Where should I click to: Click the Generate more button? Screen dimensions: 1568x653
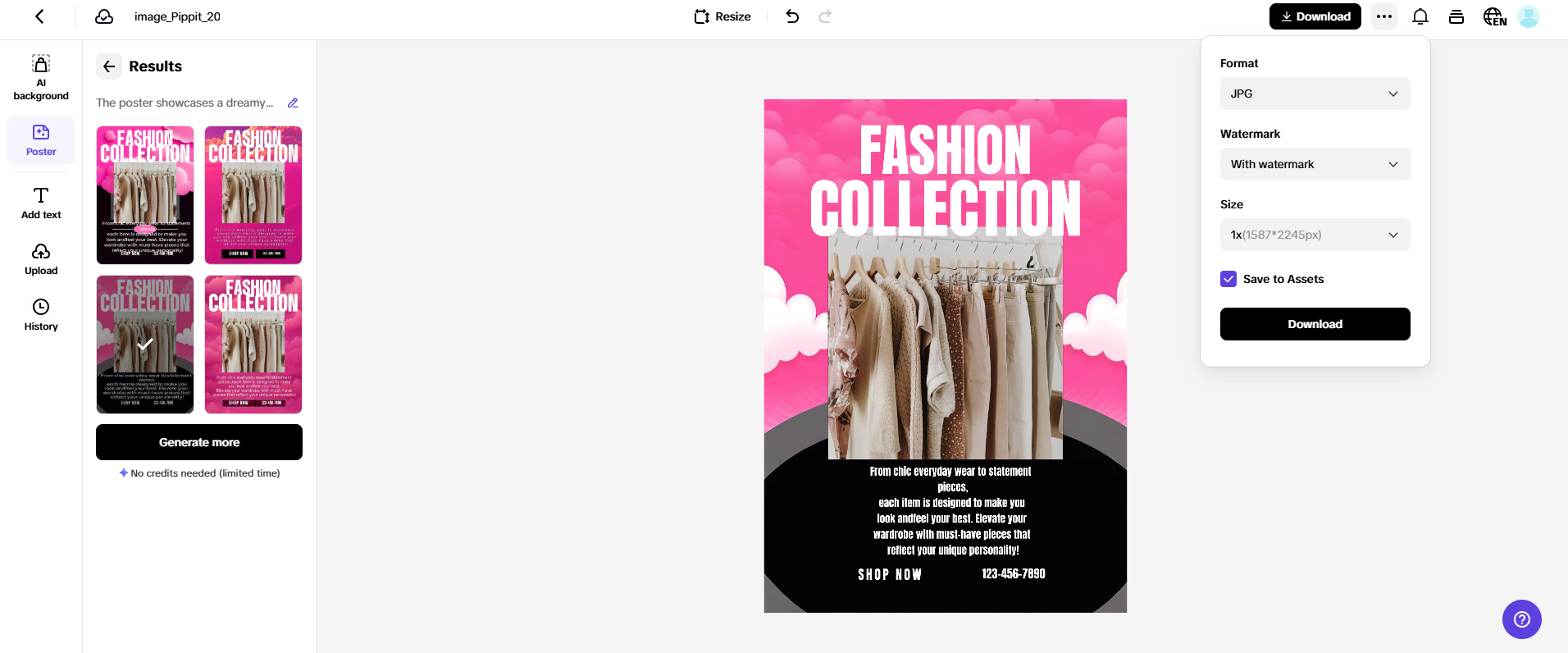point(199,442)
